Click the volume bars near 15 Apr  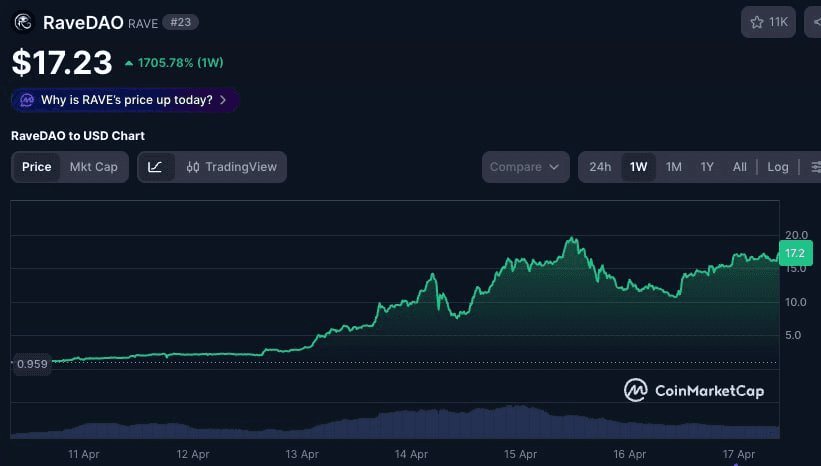pos(518,420)
